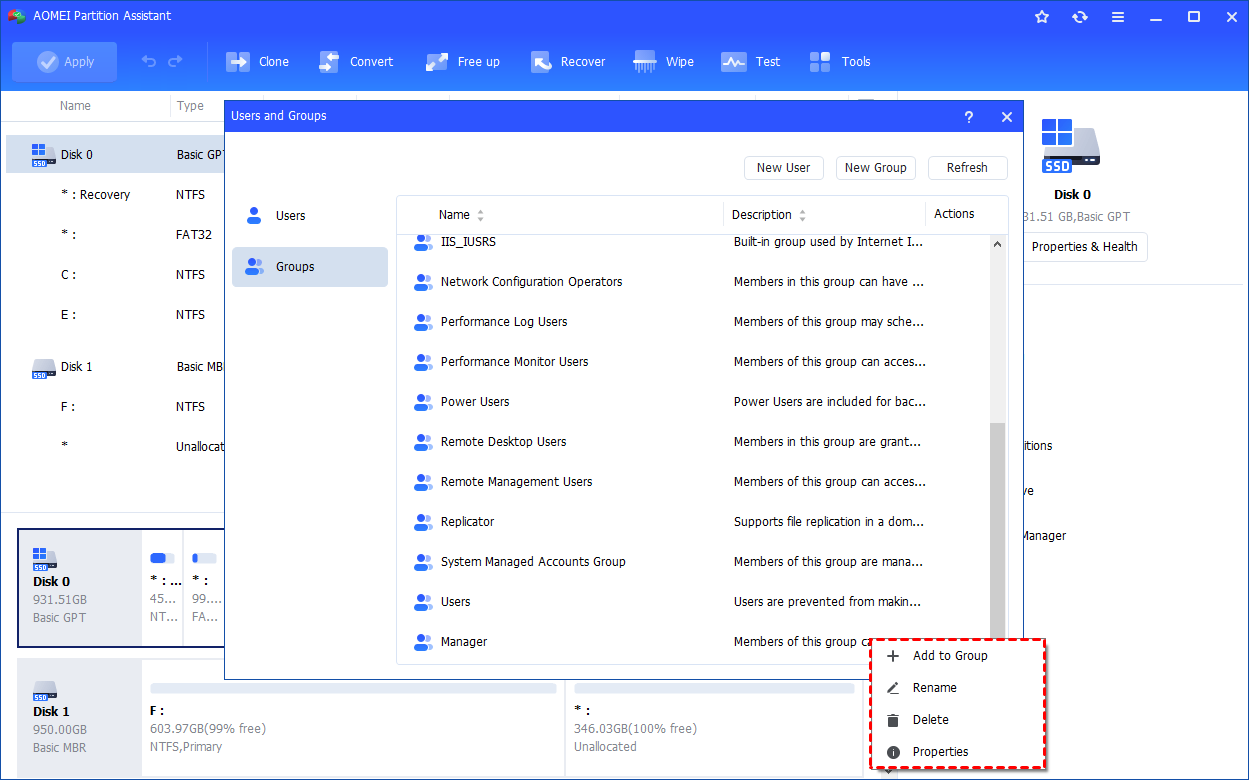Screen dimensions: 1249x780
Task: Select the Recovery partition row
Action: [x=116, y=195]
